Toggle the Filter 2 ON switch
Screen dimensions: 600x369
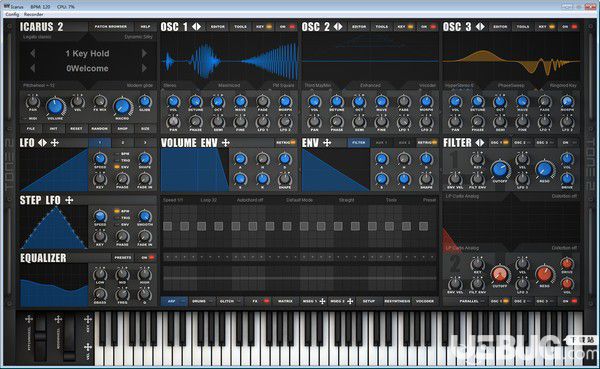coord(569,302)
